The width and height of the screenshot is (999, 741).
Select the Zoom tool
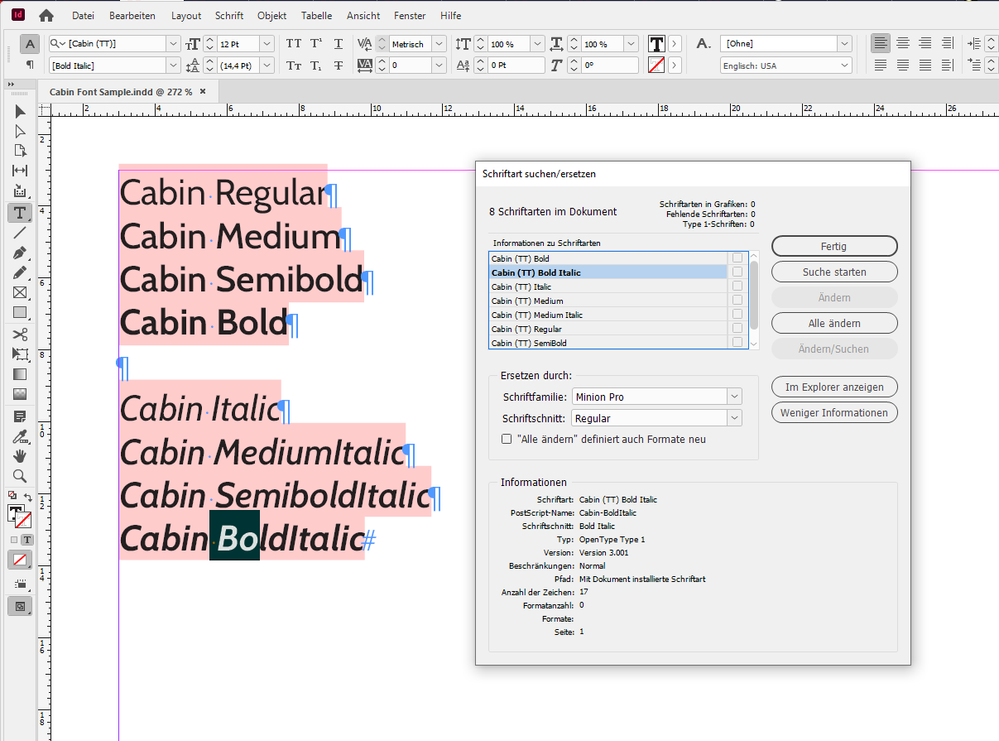coord(20,476)
